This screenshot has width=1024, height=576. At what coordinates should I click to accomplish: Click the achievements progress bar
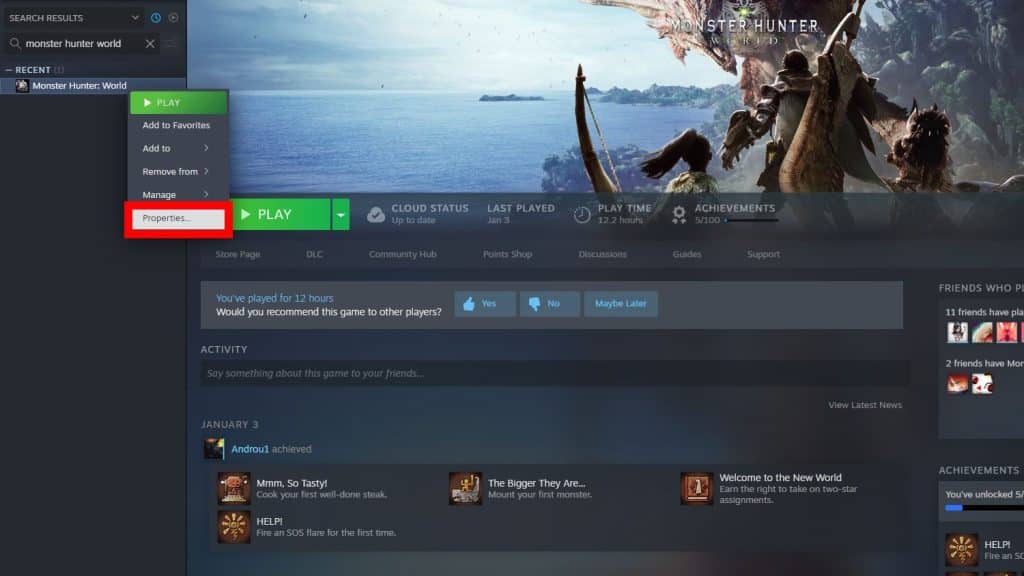pos(751,221)
